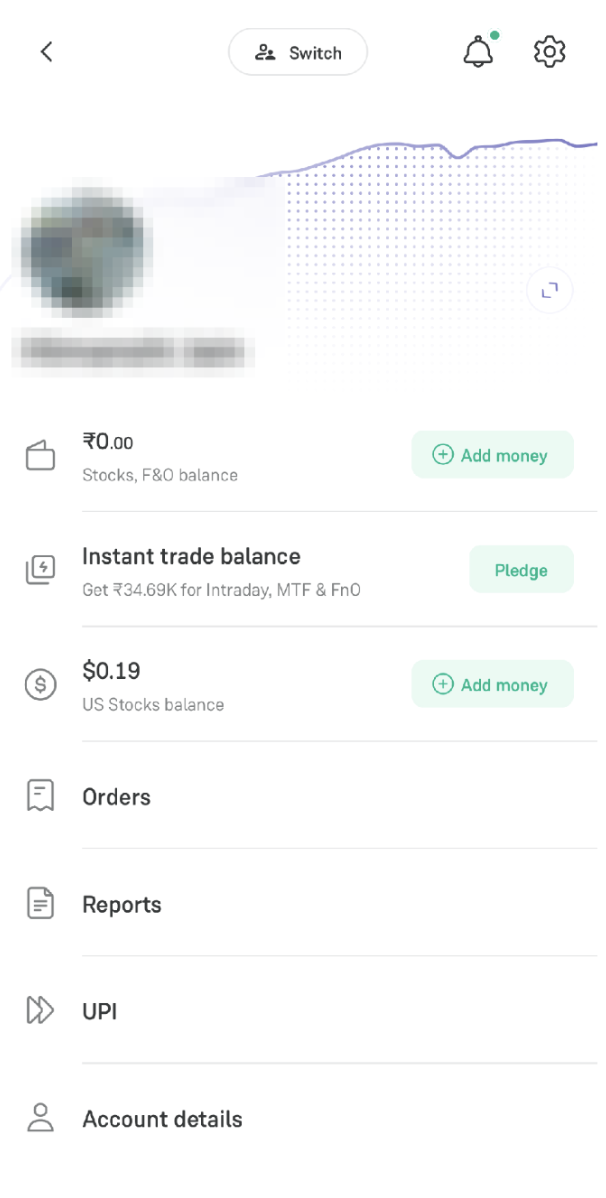The width and height of the screenshot is (606, 1198).
Task: Tap the blurred profile picture
Action: [83, 248]
